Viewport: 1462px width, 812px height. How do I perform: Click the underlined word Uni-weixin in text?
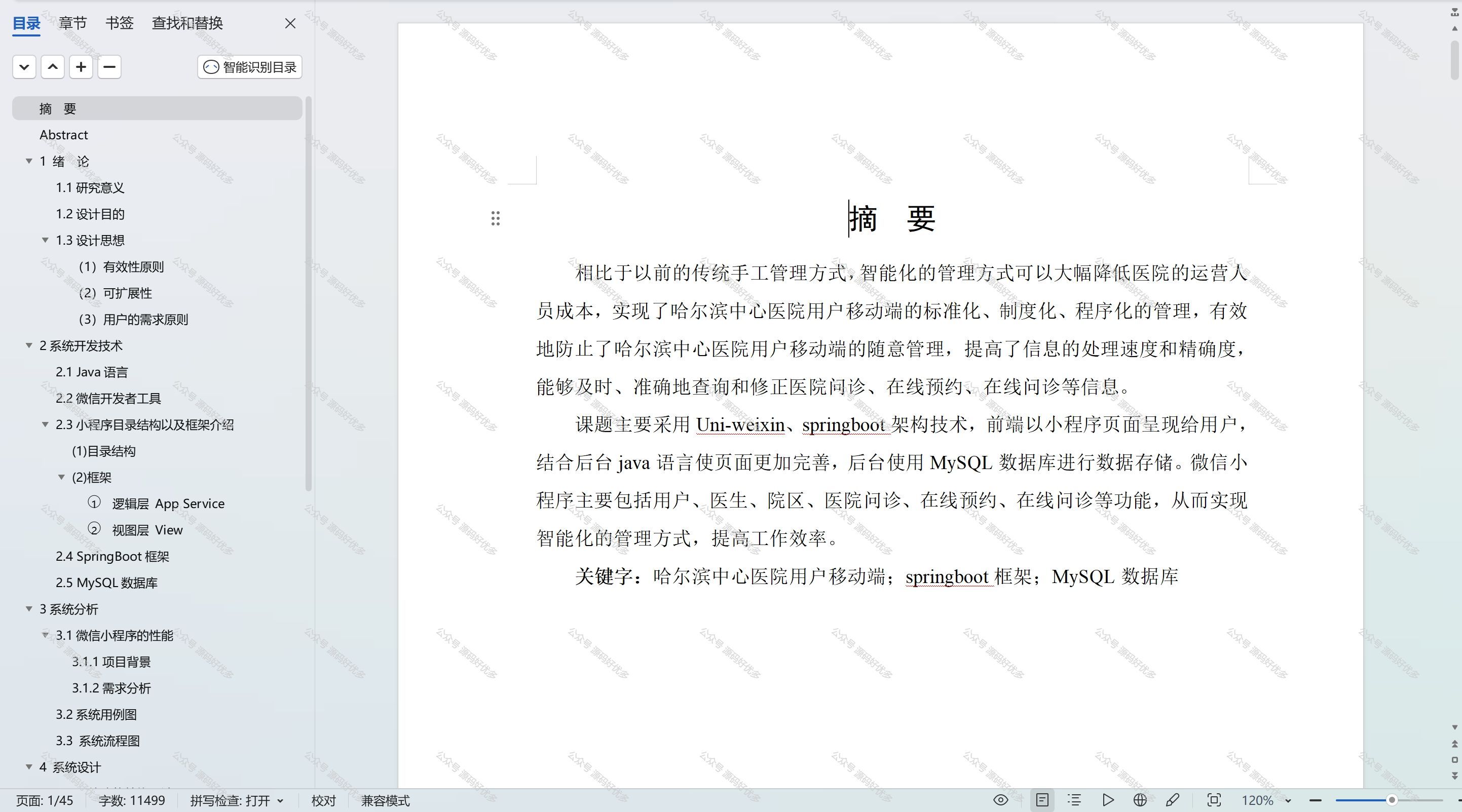(740, 424)
